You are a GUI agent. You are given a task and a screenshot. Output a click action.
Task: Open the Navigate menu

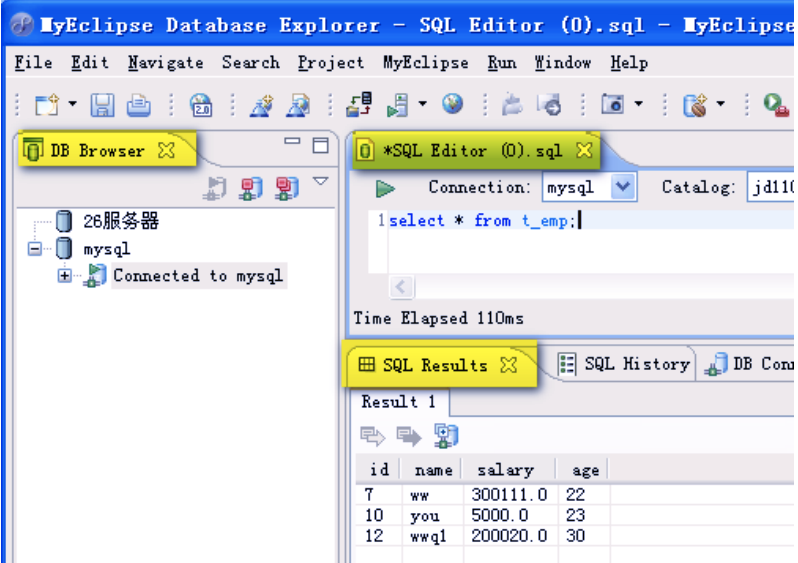pyautogui.click(x=165, y=63)
